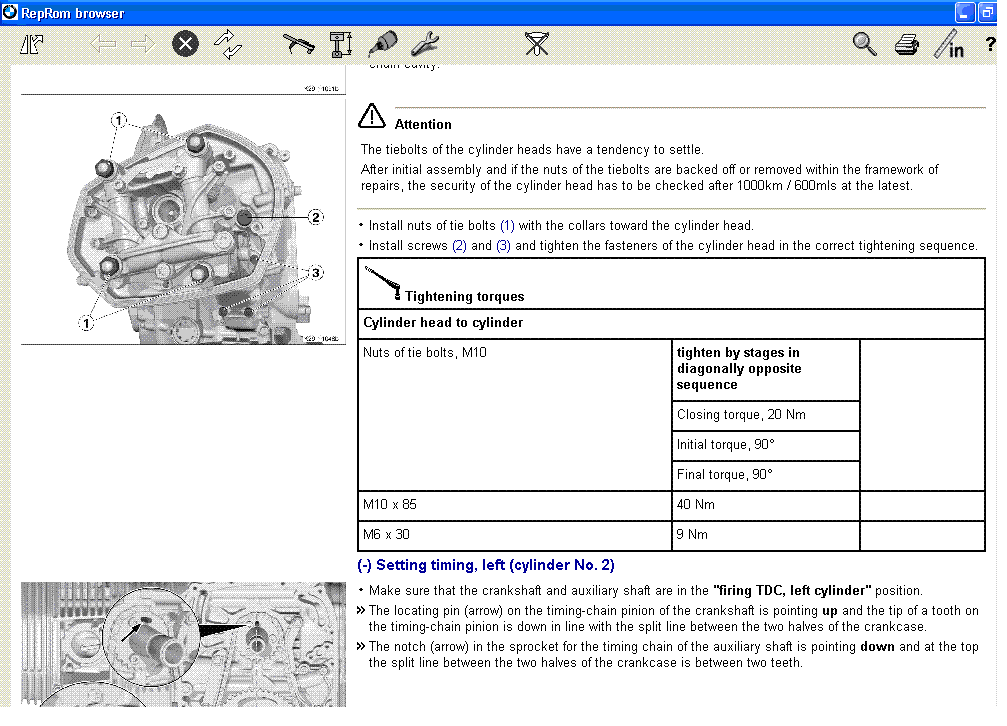Open the table of contents book icon
Image resolution: width=1007 pixels, height=726 pixels.
(31, 44)
